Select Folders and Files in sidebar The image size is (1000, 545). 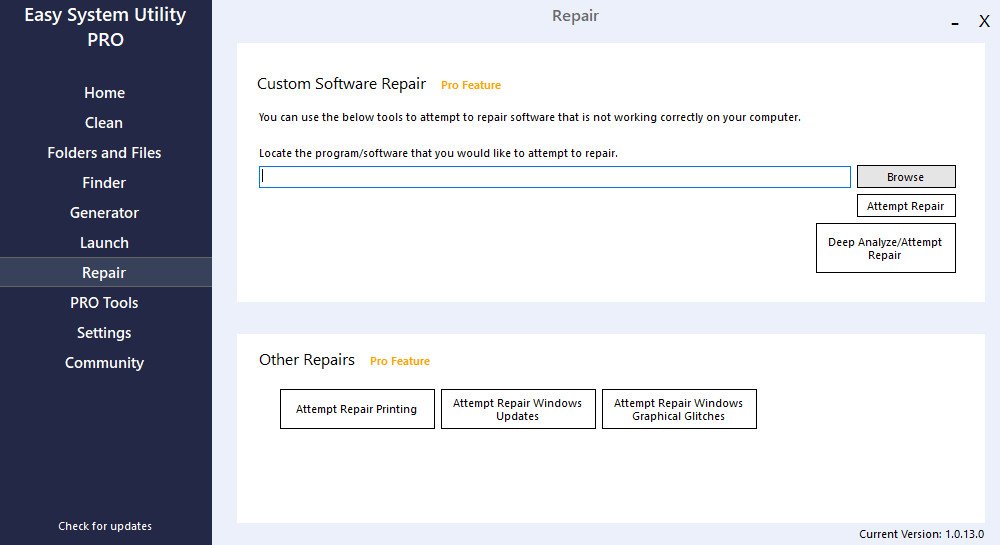[x=104, y=153]
